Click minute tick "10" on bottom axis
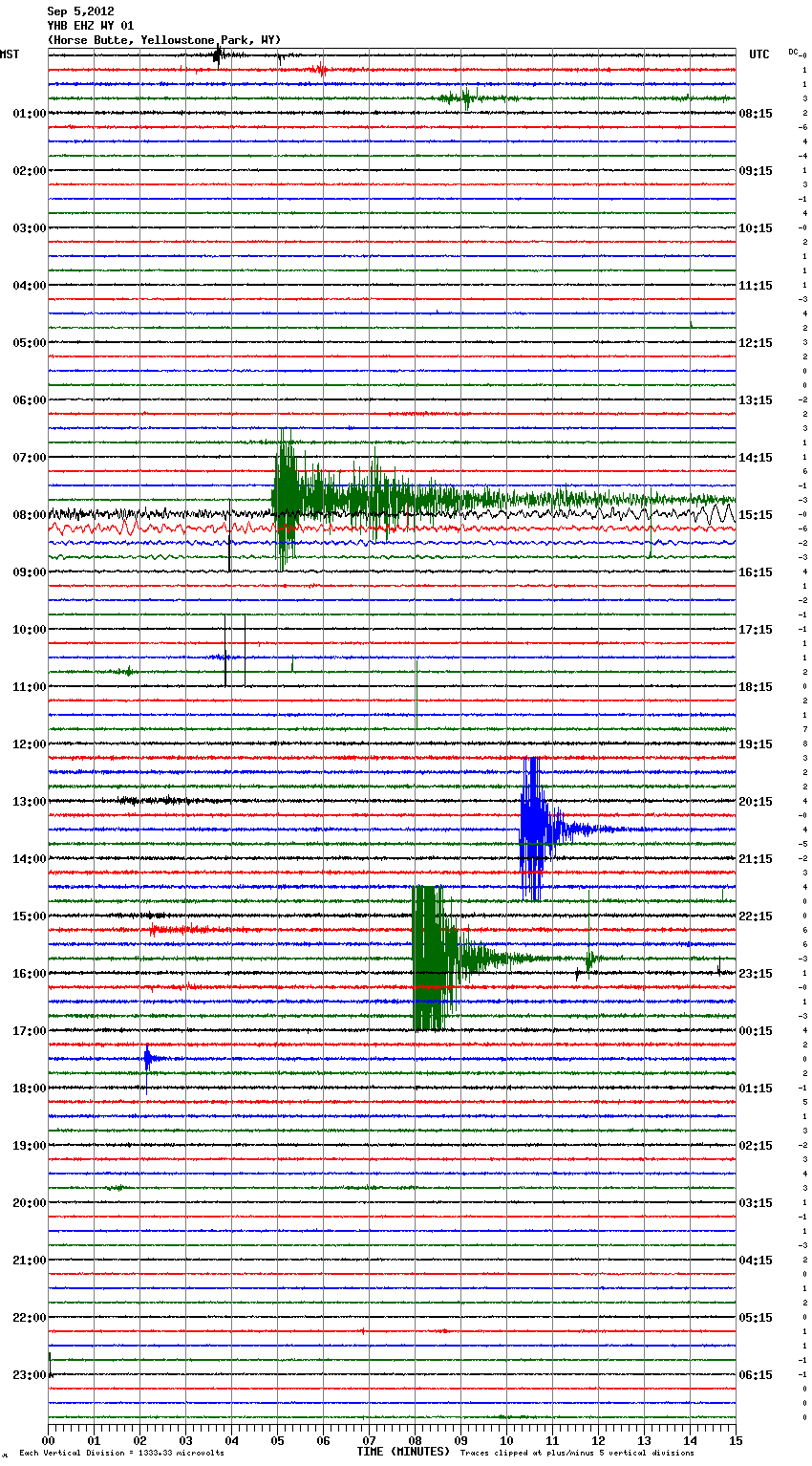 (506, 1439)
